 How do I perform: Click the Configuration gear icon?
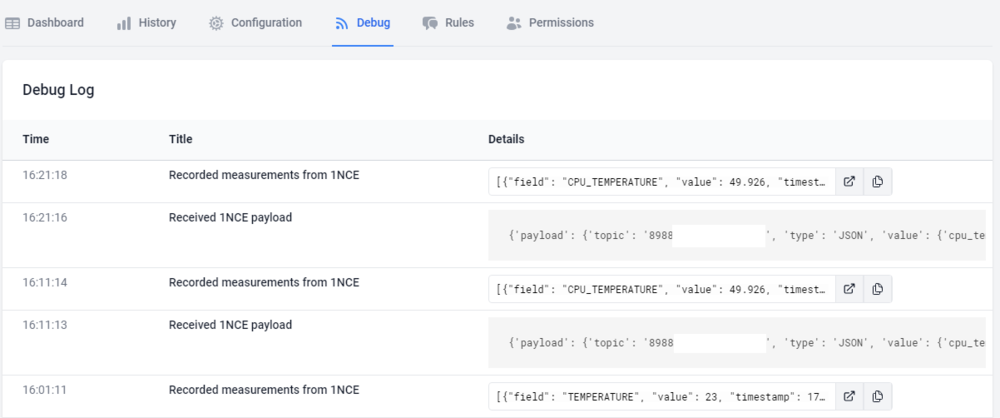click(216, 23)
